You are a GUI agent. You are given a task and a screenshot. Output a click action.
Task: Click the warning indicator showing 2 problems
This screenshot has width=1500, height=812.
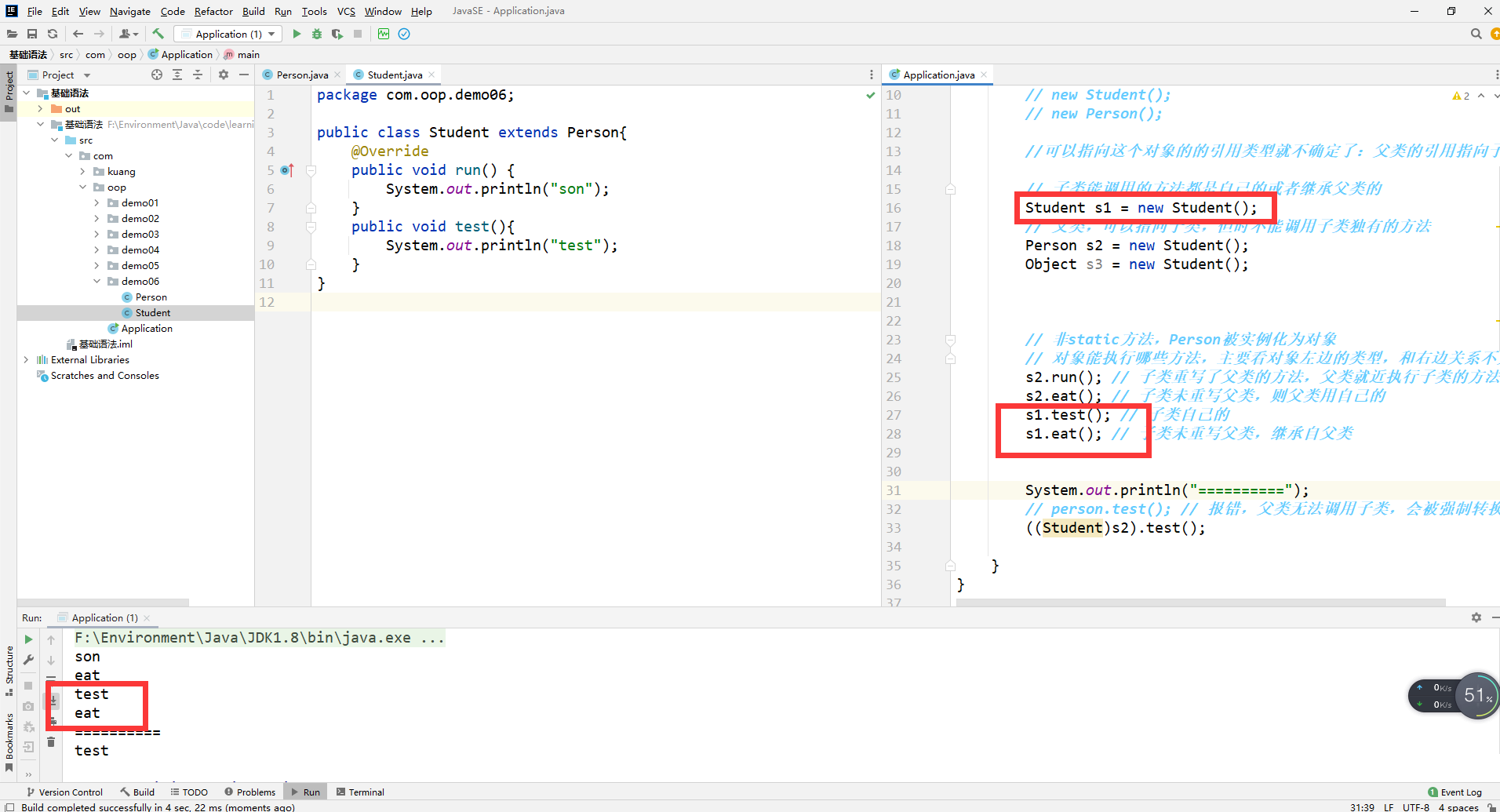[x=1461, y=96]
